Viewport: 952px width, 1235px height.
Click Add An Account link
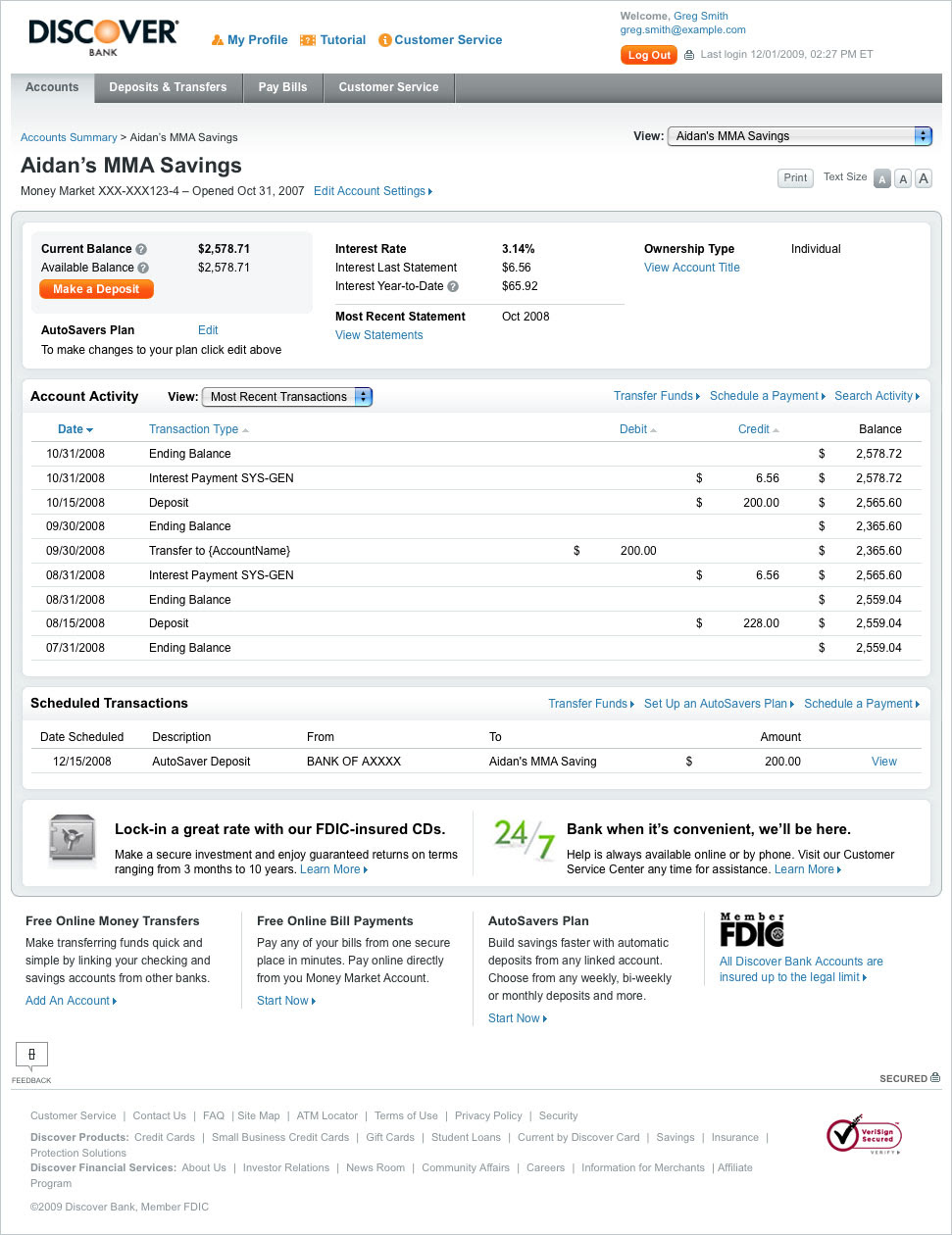coord(72,1001)
